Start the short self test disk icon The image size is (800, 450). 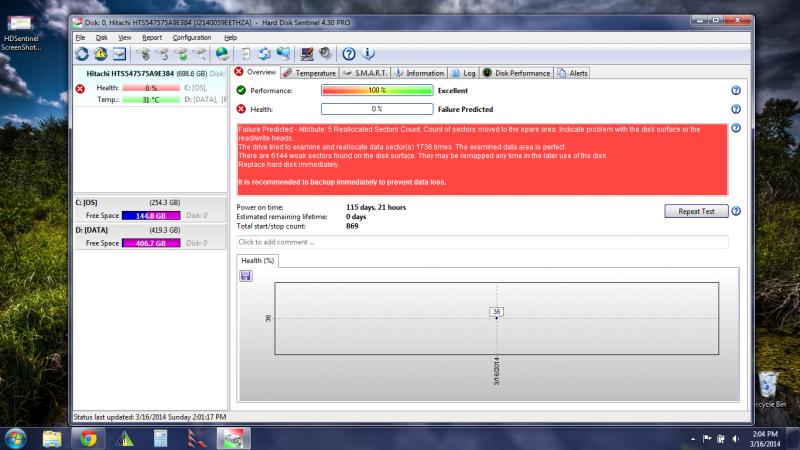pos(144,54)
